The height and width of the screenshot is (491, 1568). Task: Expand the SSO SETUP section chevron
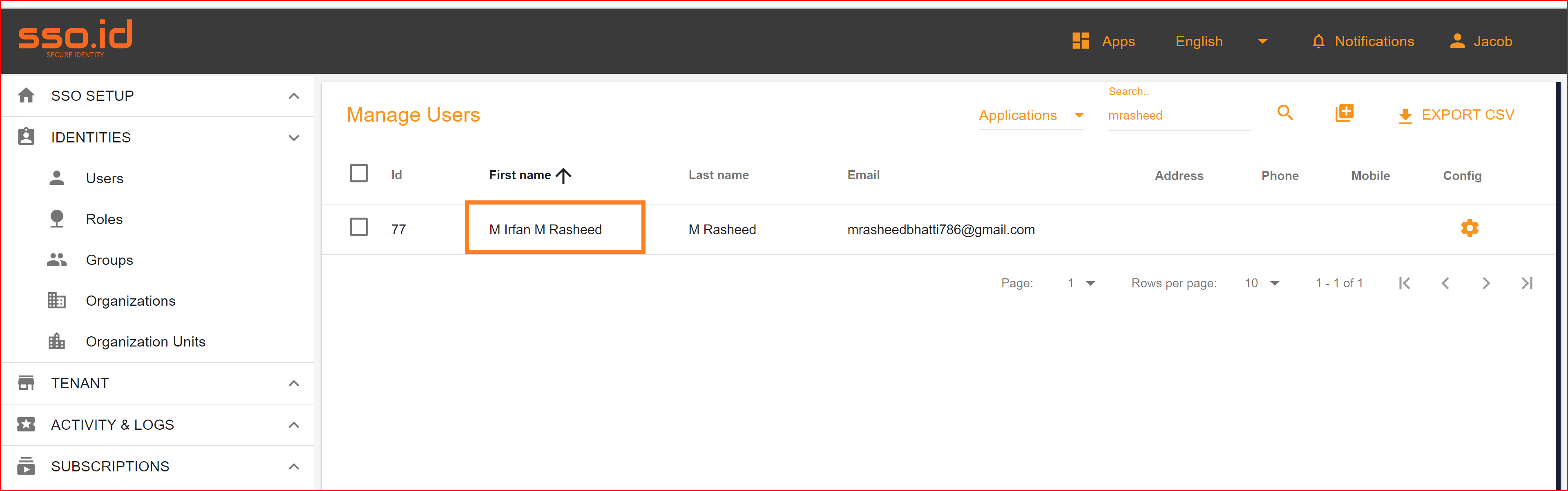point(294,96)
